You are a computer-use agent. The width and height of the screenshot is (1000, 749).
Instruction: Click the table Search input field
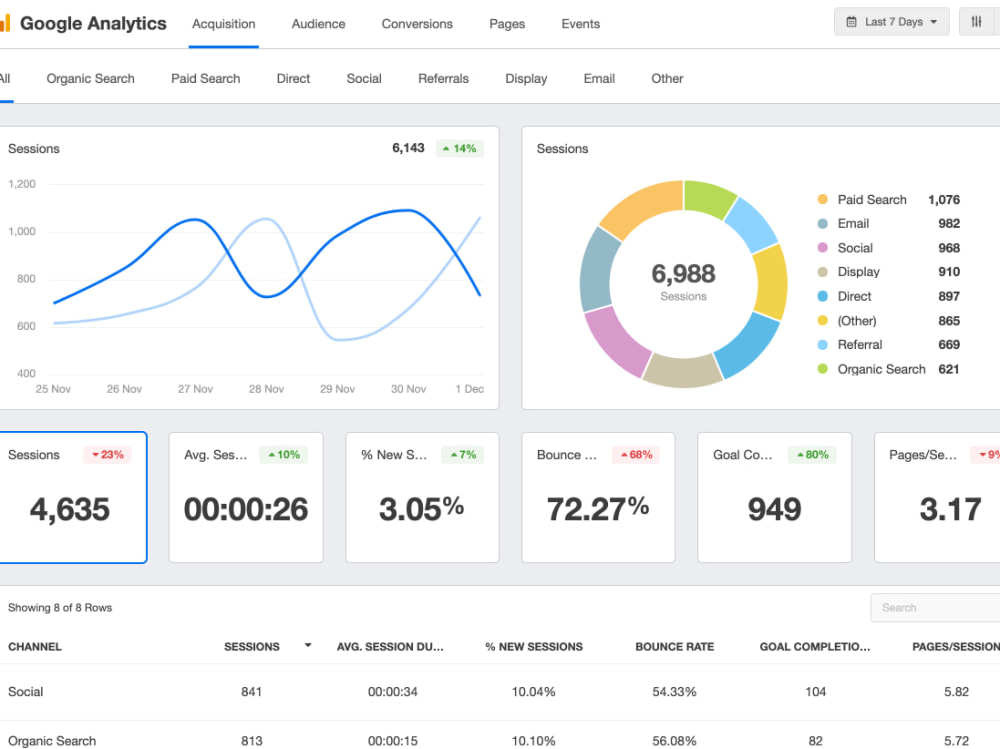click(x=935, y=608)
